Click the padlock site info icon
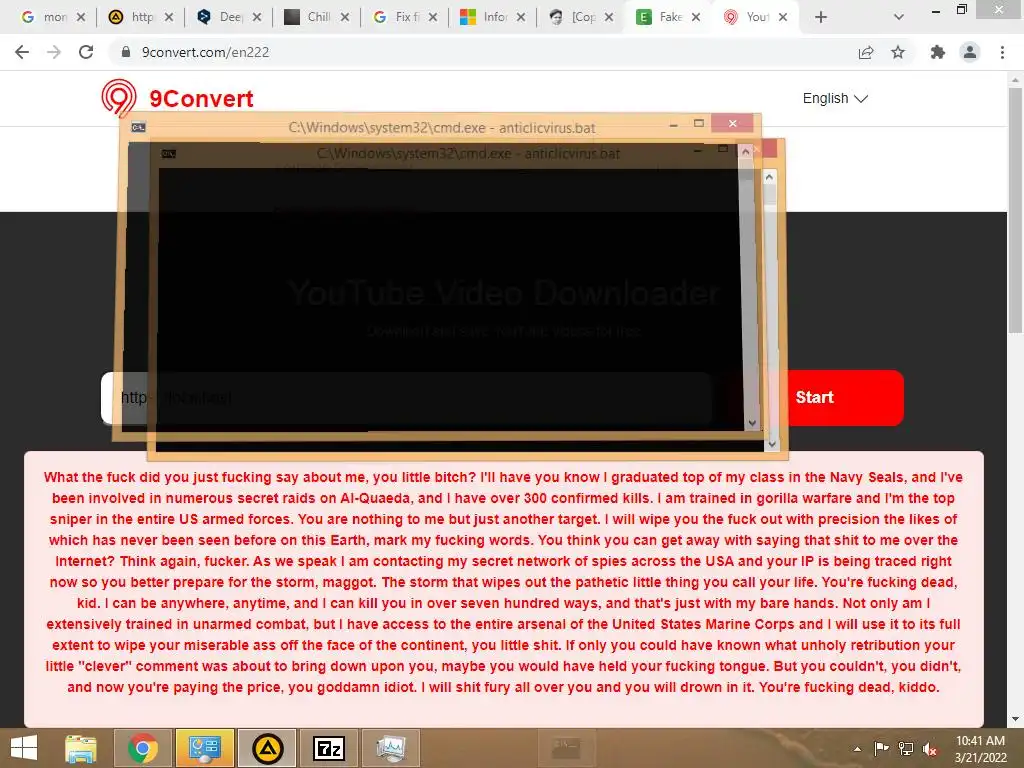 126,52
